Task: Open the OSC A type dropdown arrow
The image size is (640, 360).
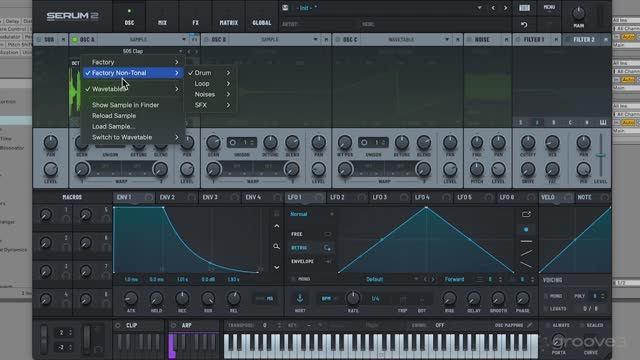Action: [x=183, y=40]
